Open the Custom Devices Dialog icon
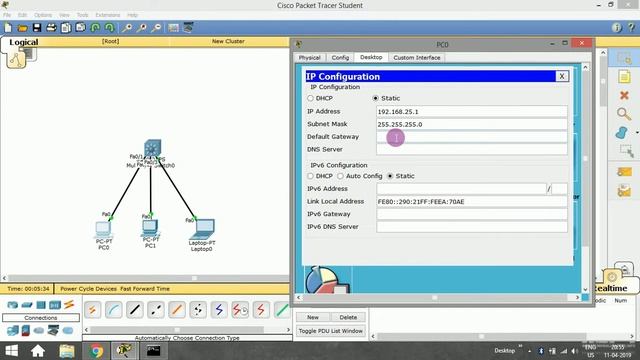640x360 pixels. tap(188, 28)
